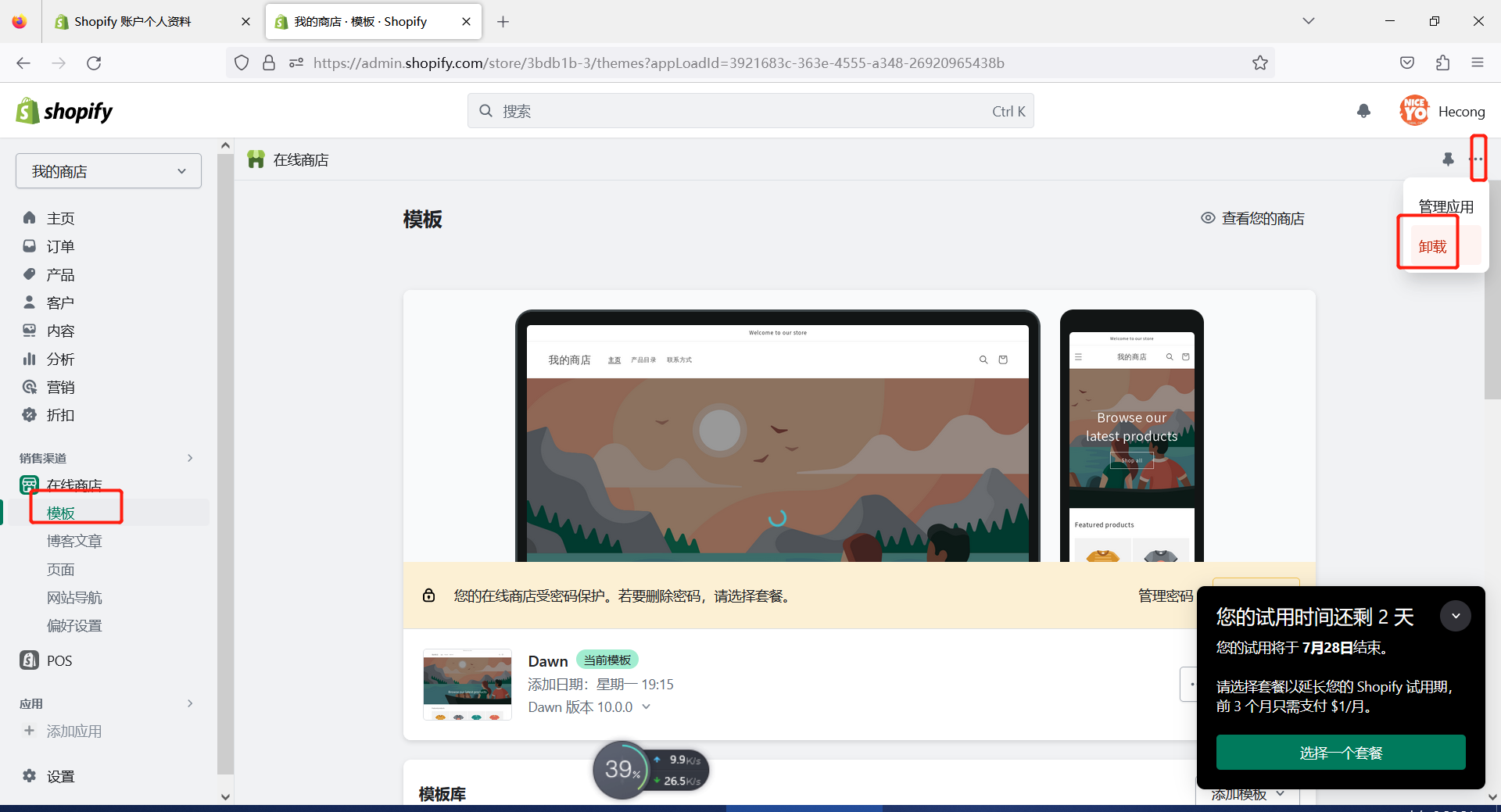Click the desktop theme preview image
This screenshot has height=812, width=1501.
[x=778, y=436]
